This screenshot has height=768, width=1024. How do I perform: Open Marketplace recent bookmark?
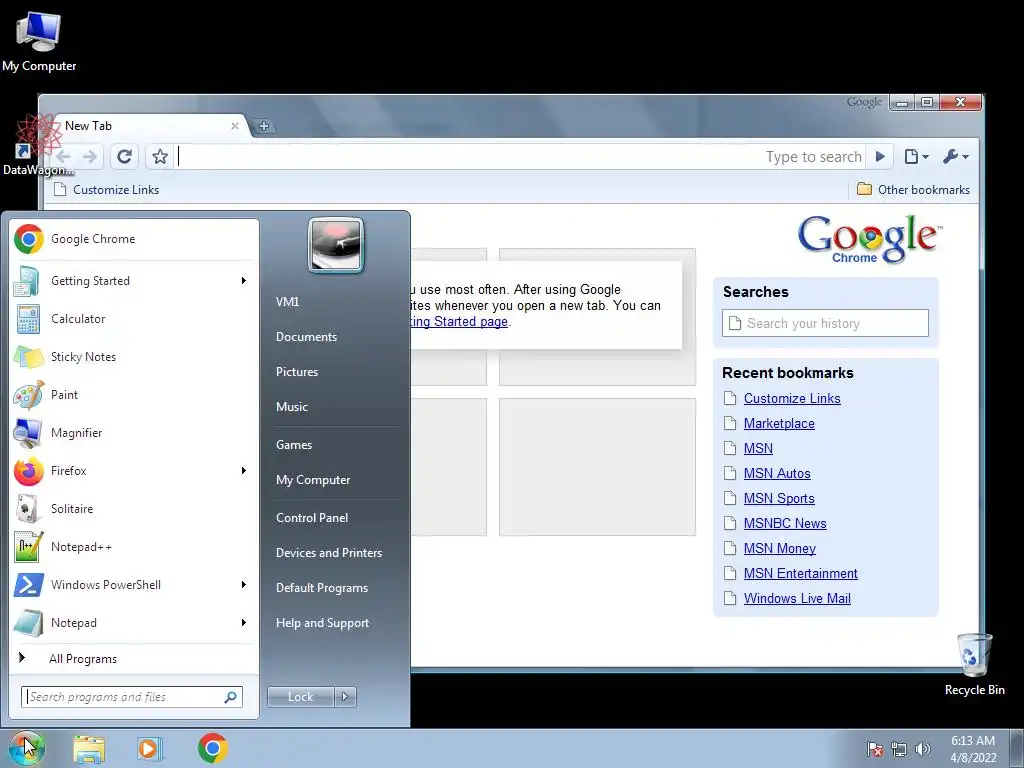pos(779,424)
